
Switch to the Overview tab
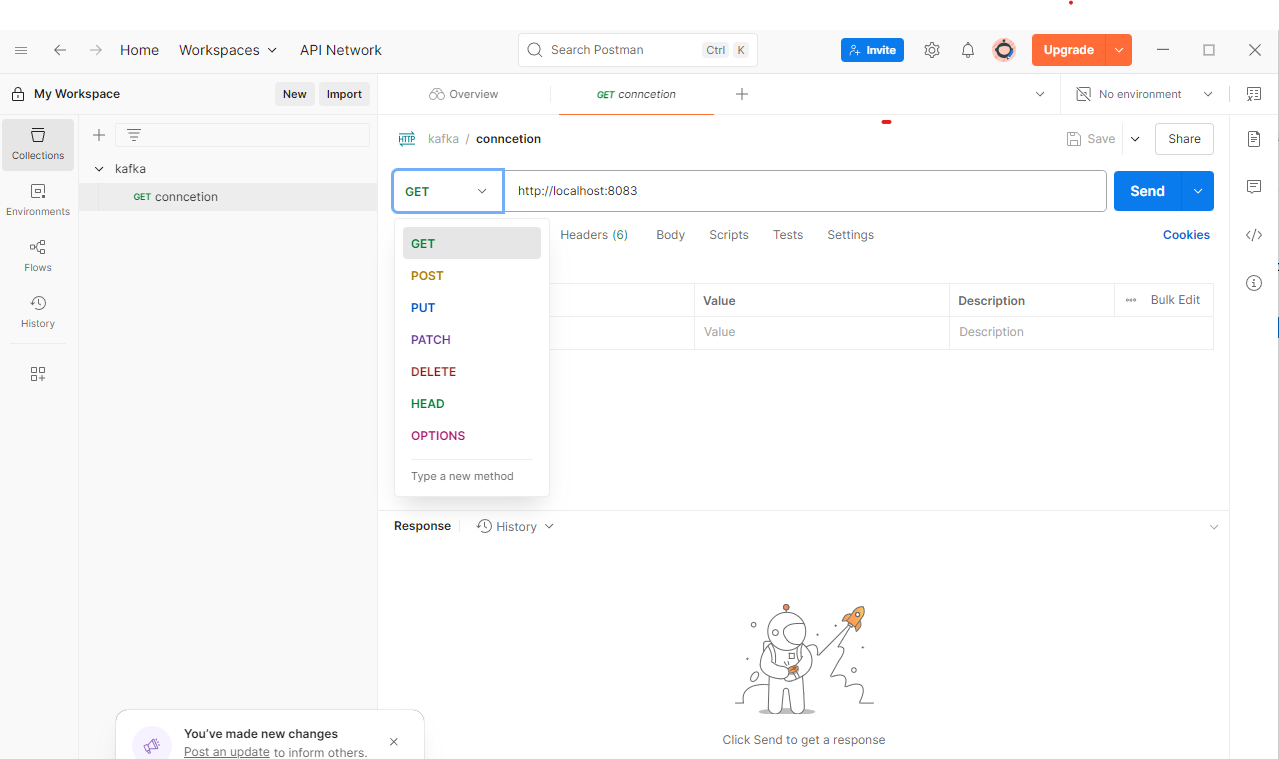click(x=464, y=94)
